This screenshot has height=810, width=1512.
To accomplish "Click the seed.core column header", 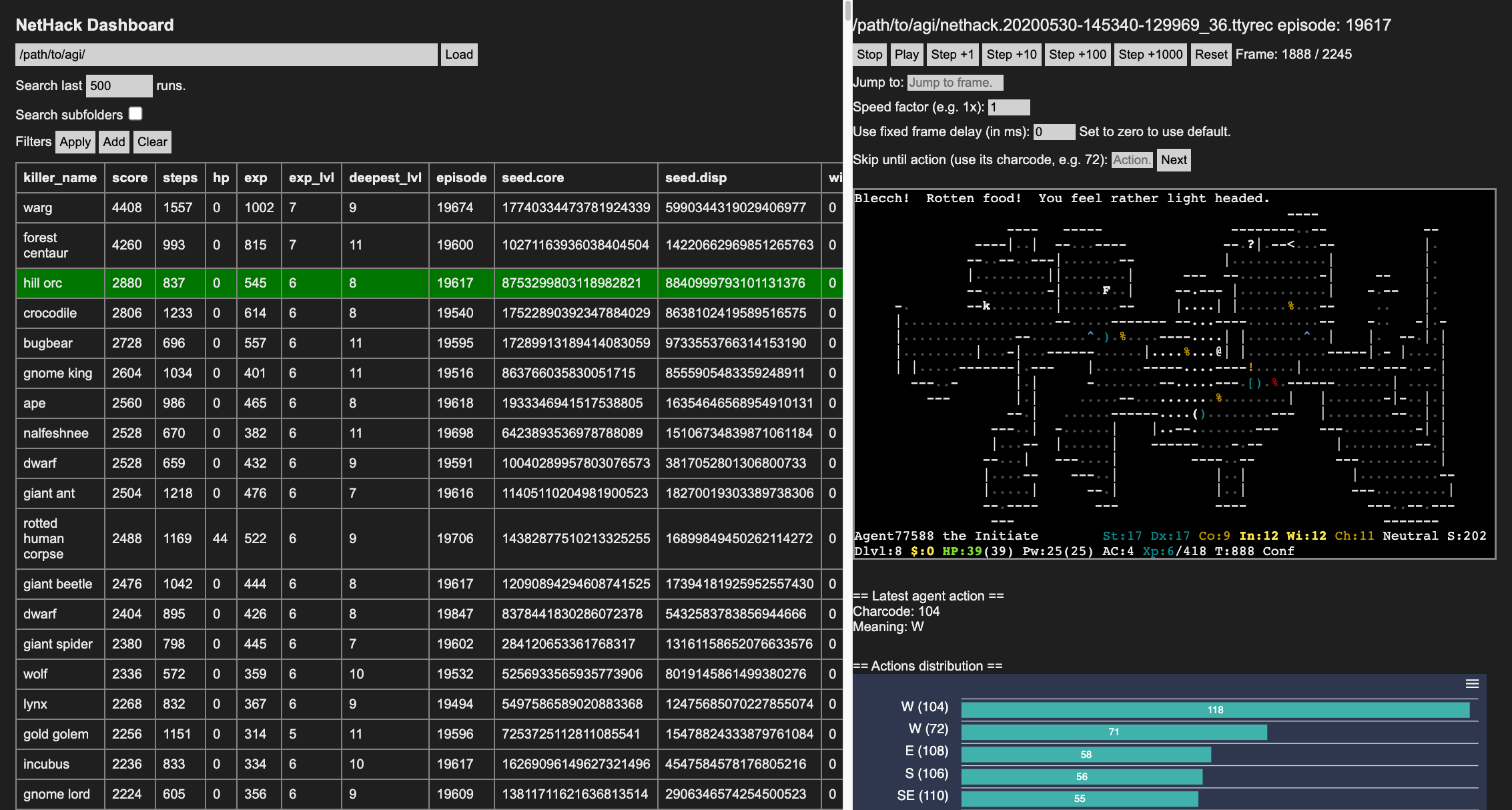I will (x=576, y=177).
